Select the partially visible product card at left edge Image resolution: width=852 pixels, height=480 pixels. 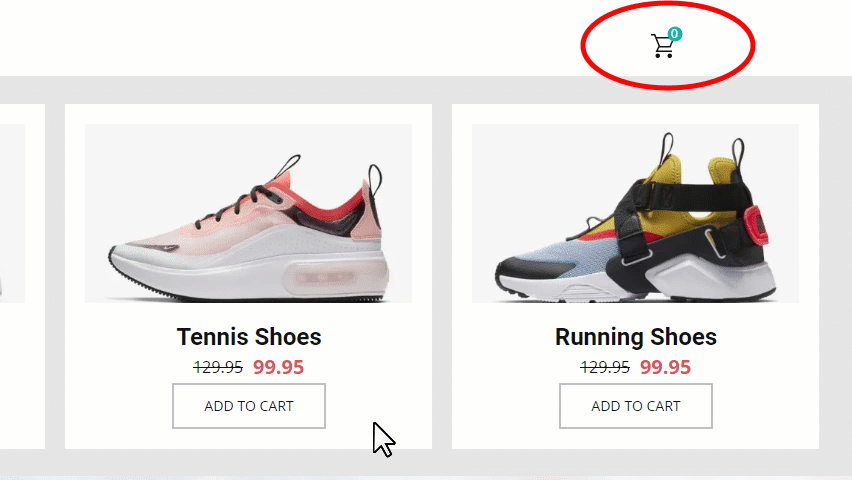tap(22, 276)
